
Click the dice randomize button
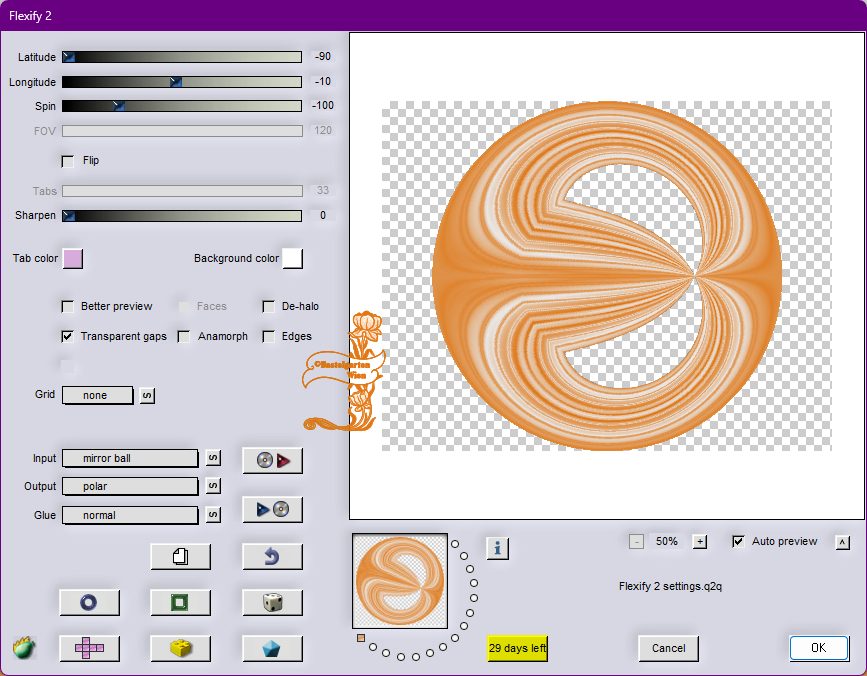point(272,602)
